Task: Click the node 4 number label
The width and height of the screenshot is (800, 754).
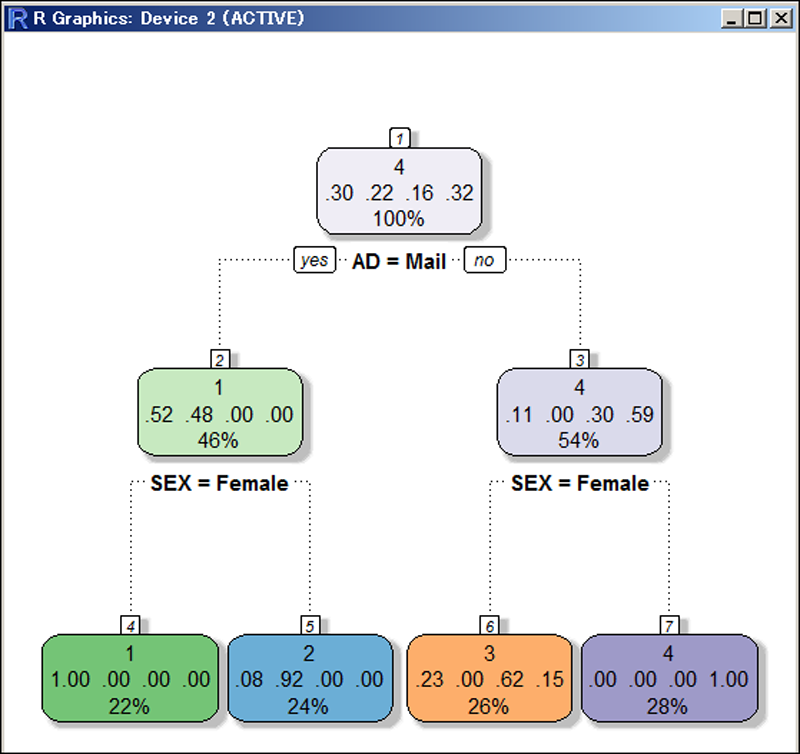Action: tap(130, 625)
